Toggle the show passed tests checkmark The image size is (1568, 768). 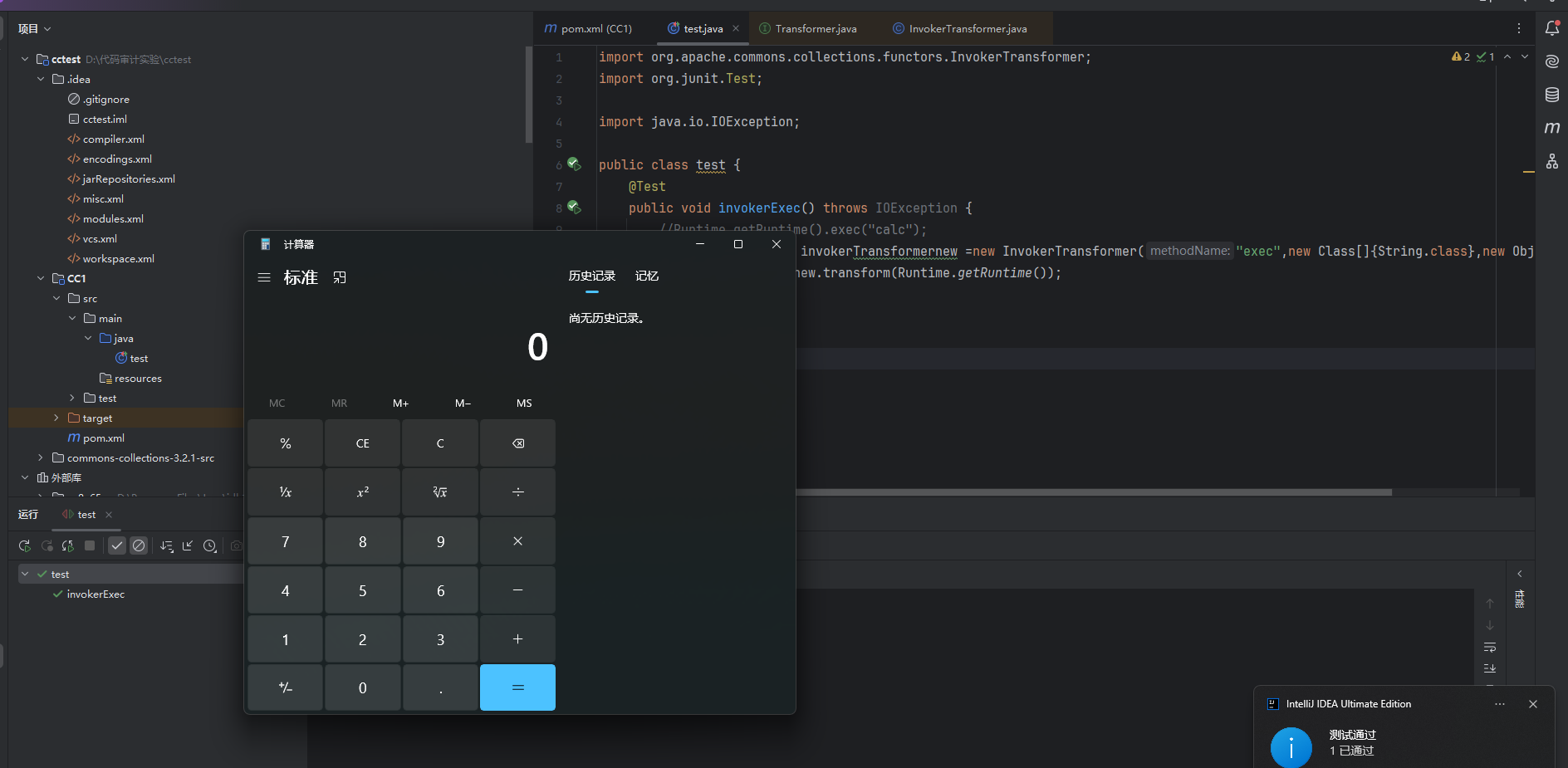(117, 545)
